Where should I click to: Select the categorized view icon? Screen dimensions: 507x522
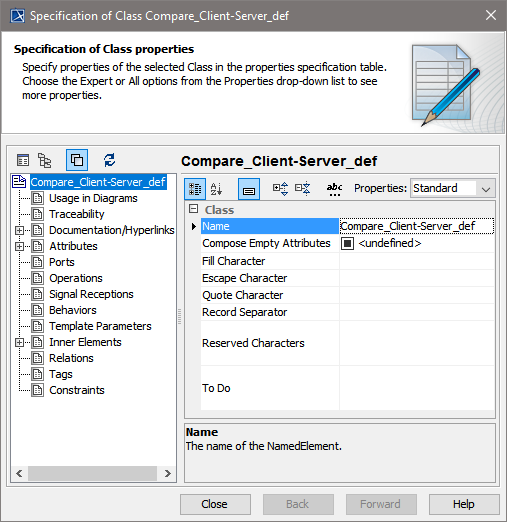click(195, 189)
